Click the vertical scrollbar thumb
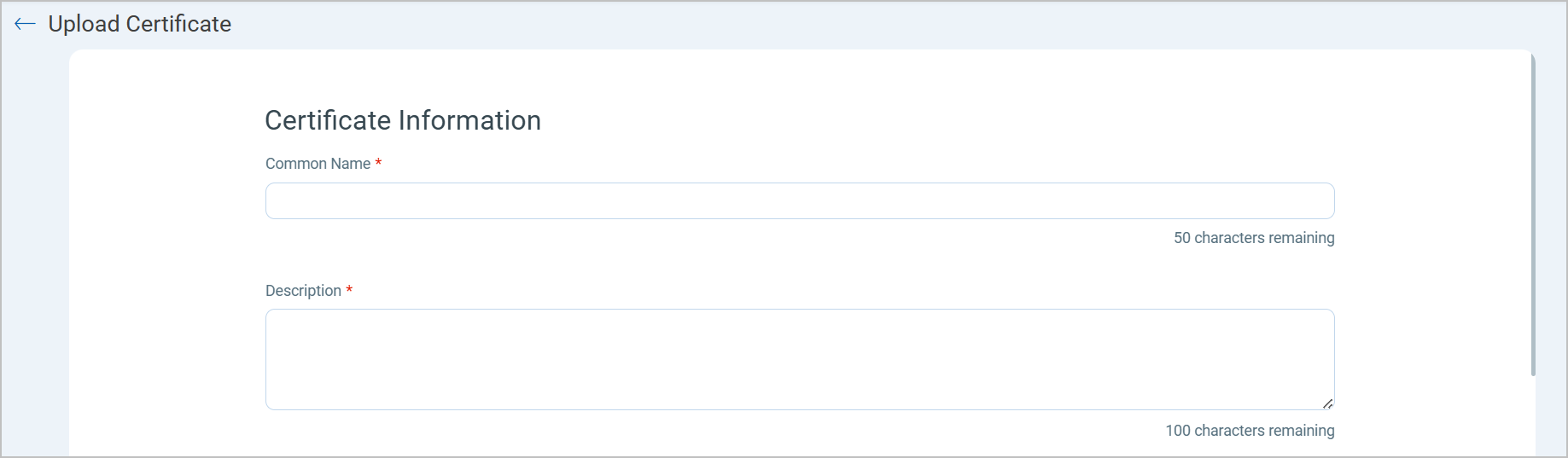The width and height of the screenshot is (1568, 458). 1533,213
